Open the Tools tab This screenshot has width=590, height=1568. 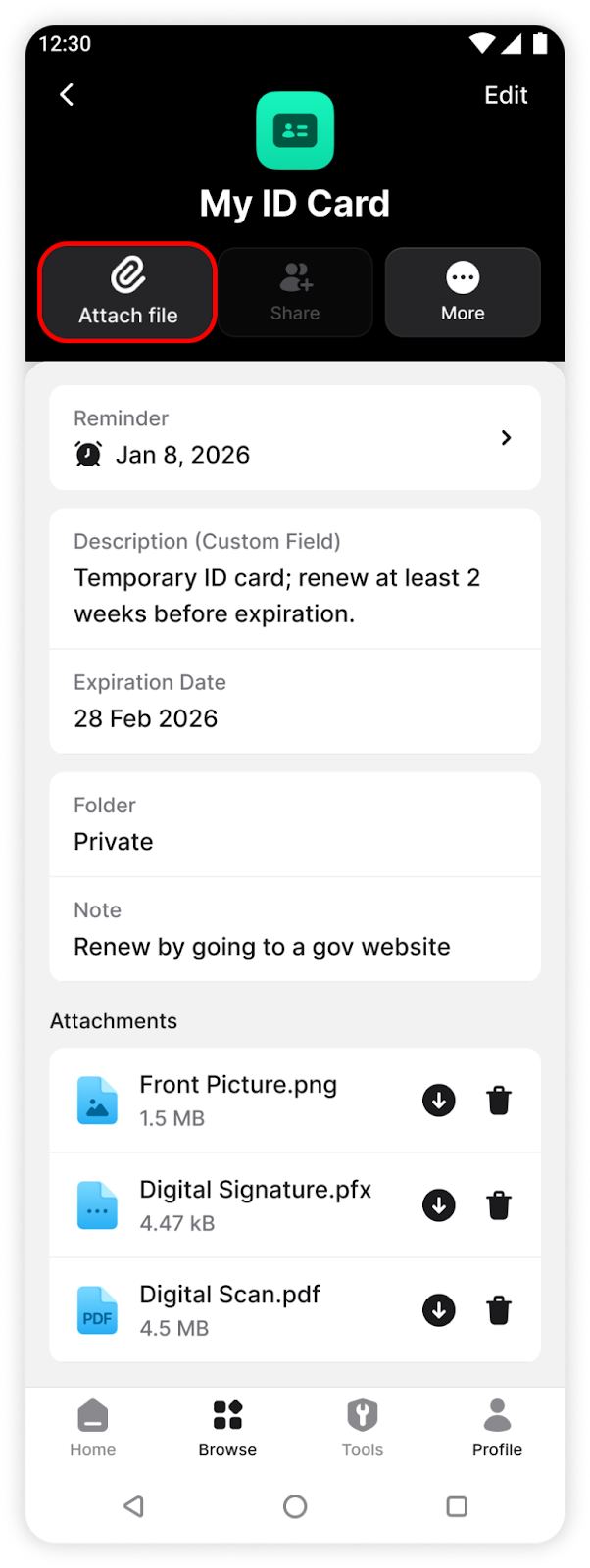pos(363,1428)
